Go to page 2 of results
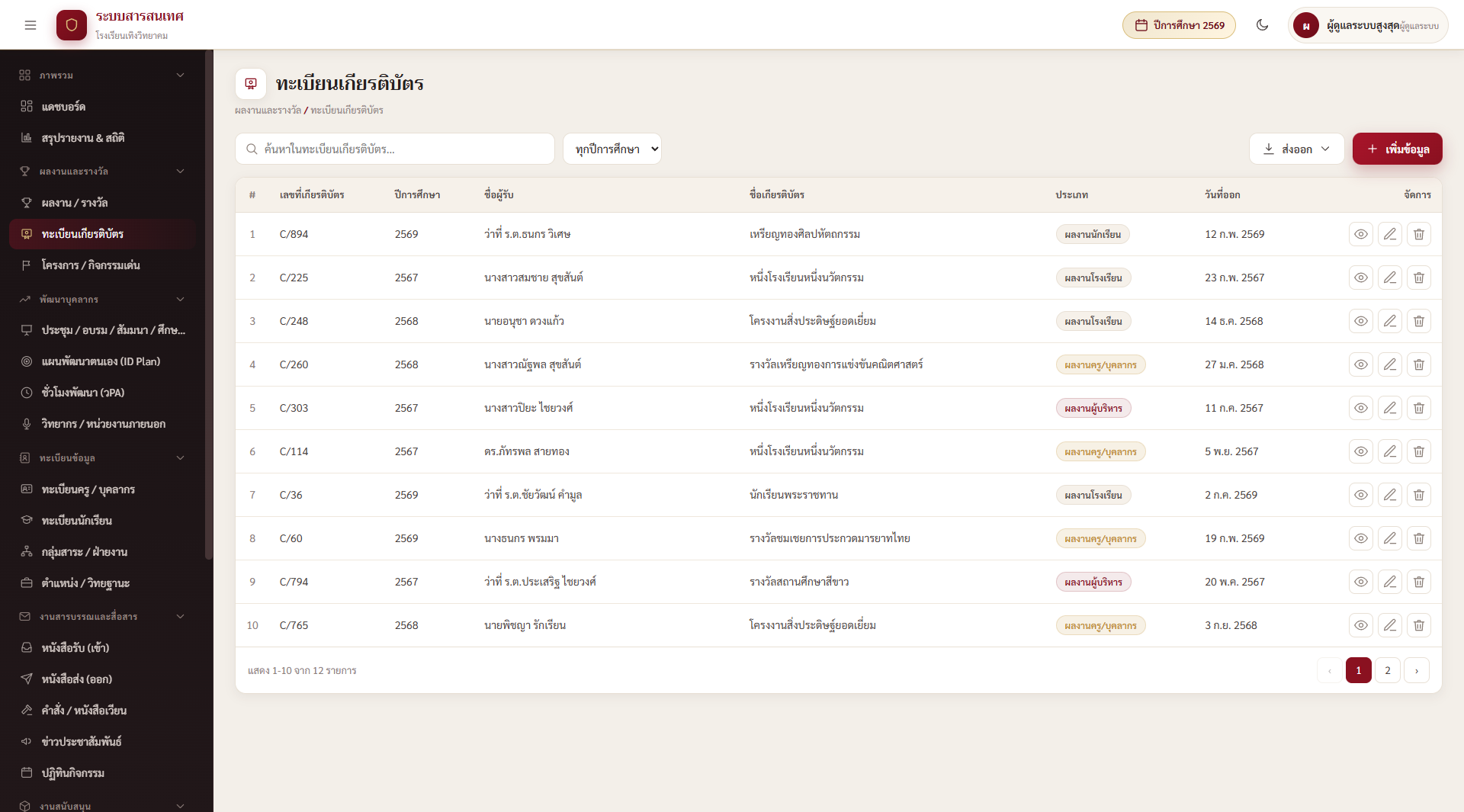 [x=1387, y=670]
